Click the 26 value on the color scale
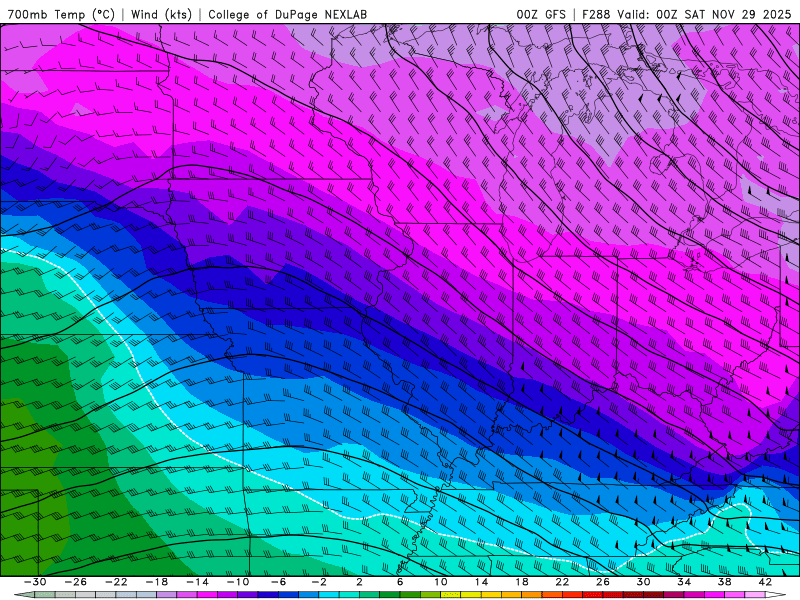 point(603,582)
